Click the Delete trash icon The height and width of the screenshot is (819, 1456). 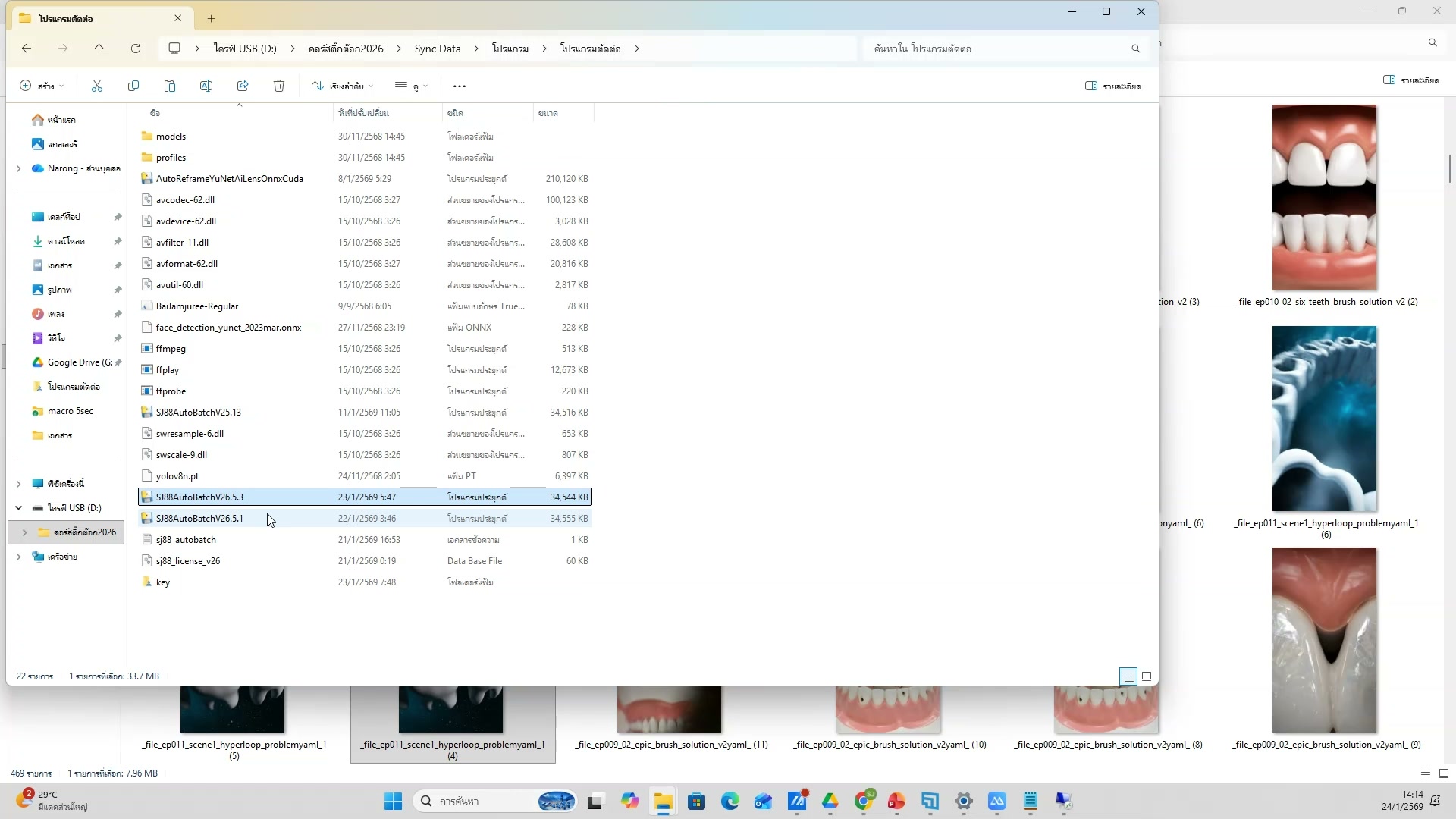click(279, 86)
